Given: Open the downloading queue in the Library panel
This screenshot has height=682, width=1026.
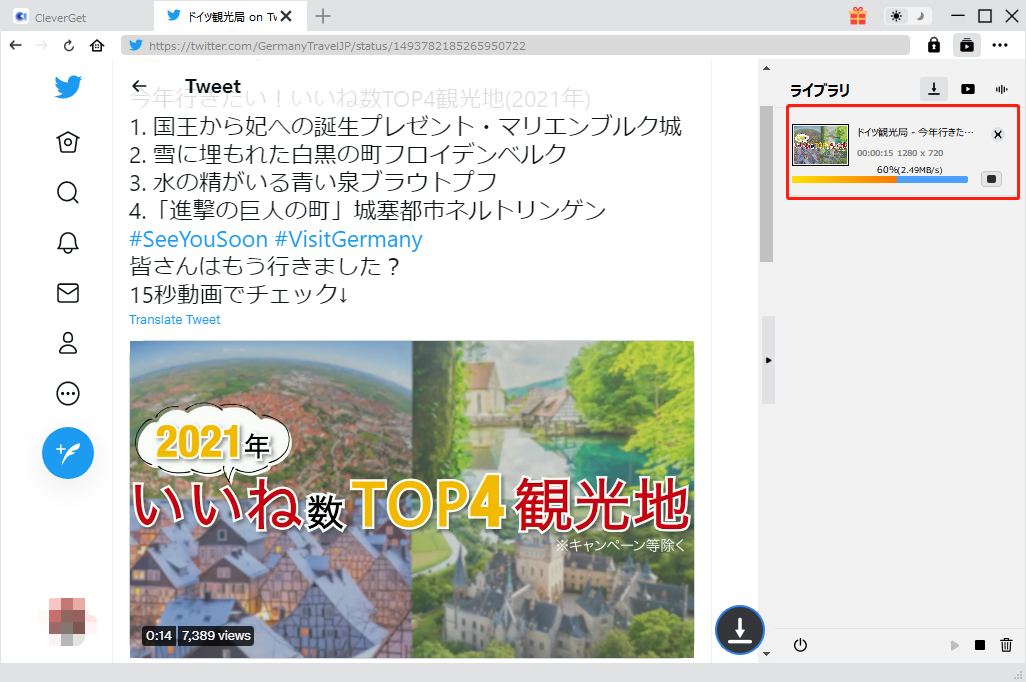Looking at the screenshot, I should coord(933,89).
